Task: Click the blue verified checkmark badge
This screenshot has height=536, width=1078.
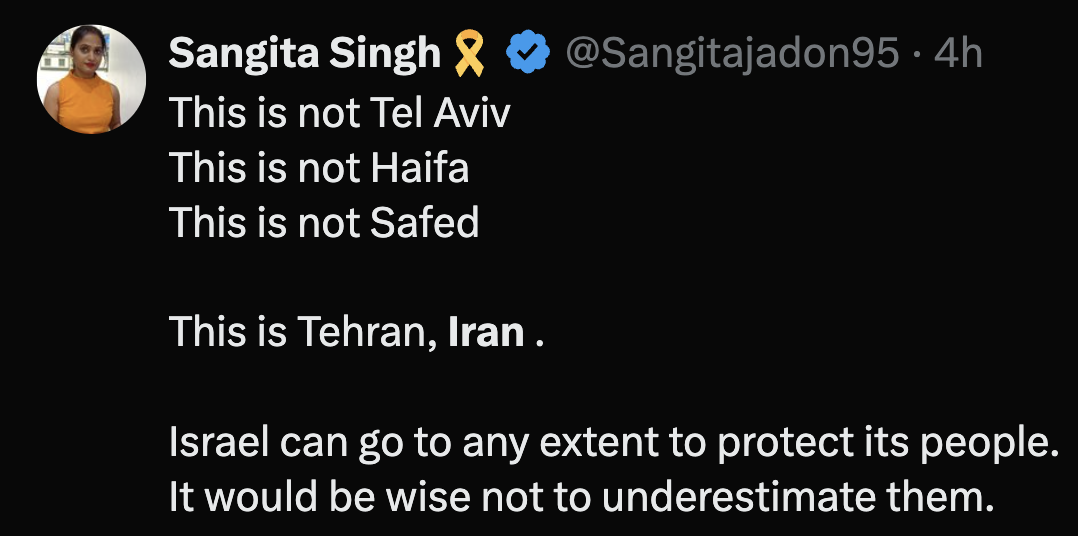Action: (528, 53)
